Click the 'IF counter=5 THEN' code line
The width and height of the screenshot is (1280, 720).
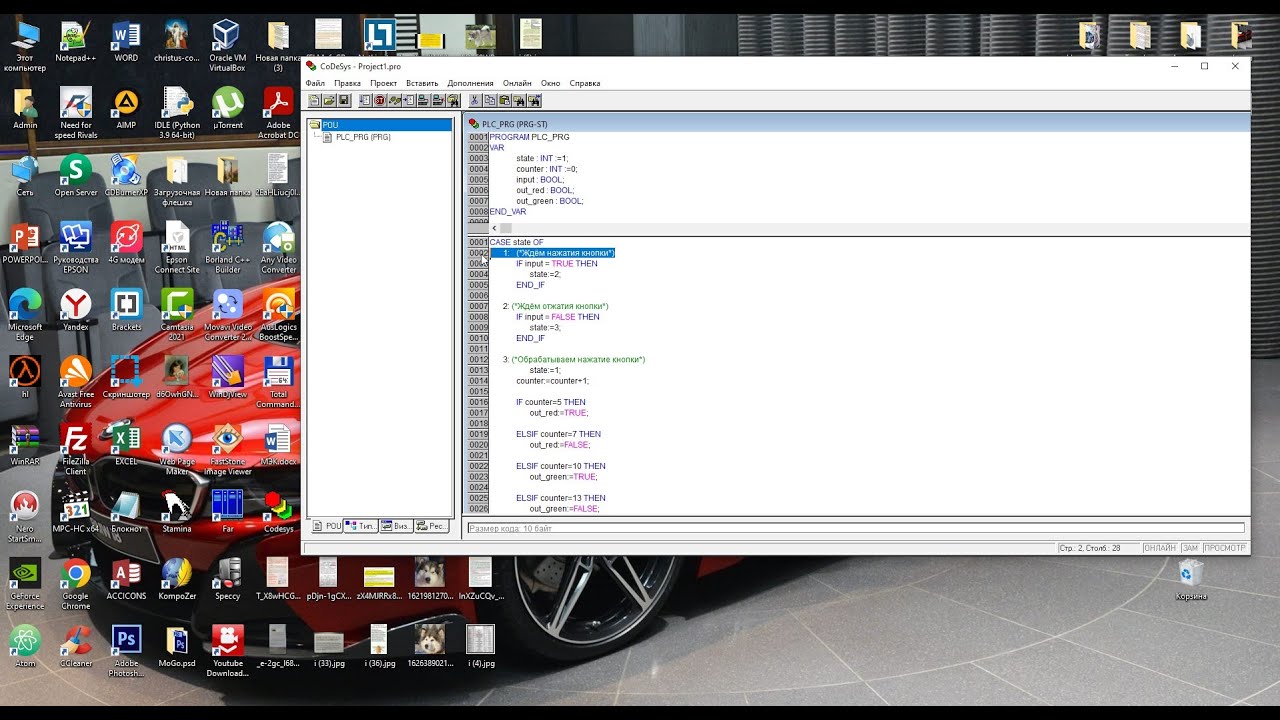551,402
